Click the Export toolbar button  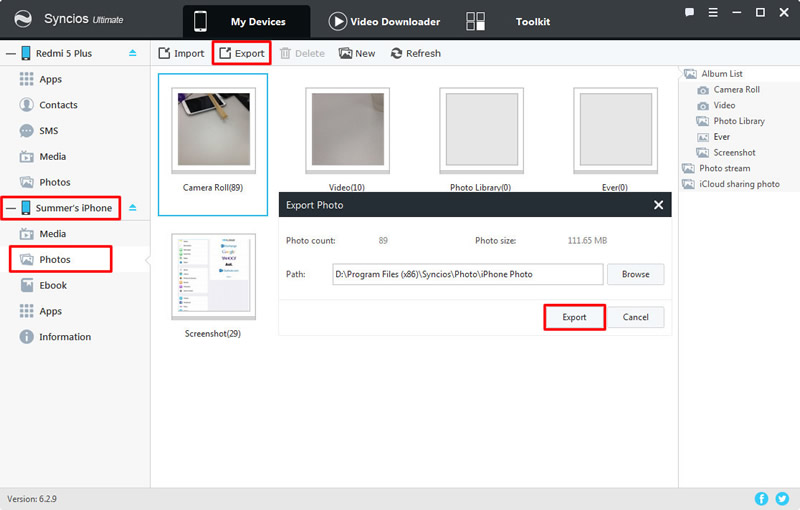click(x=242, y=53)
